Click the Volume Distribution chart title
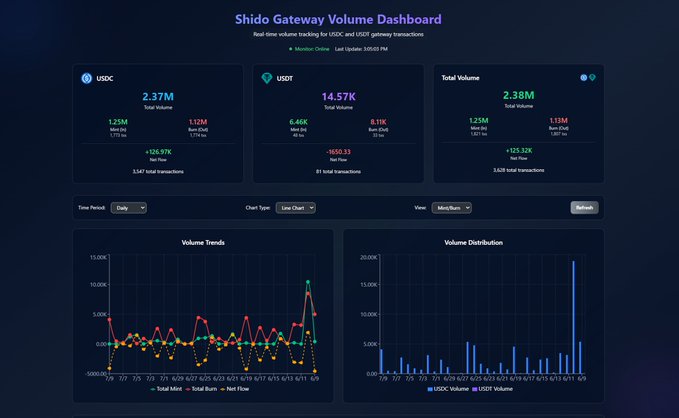This screenshot has height=418, width=679. tap(473, 243)
